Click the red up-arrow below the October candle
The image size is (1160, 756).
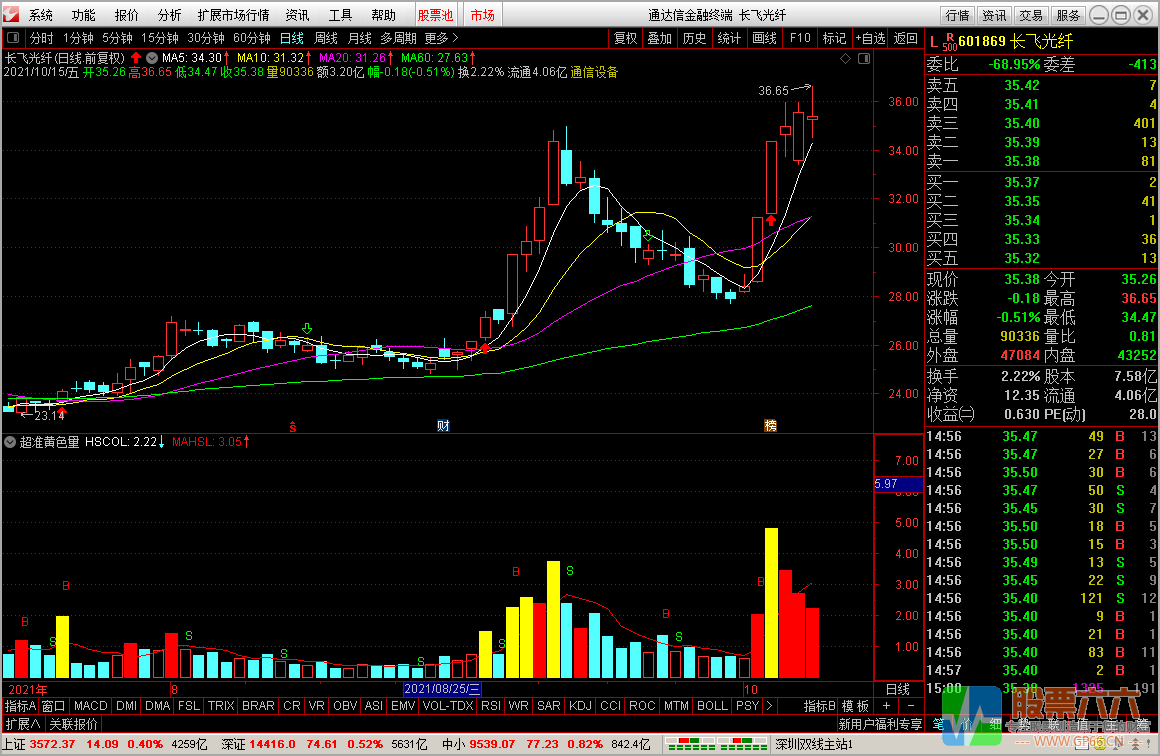tap(771, 220)
